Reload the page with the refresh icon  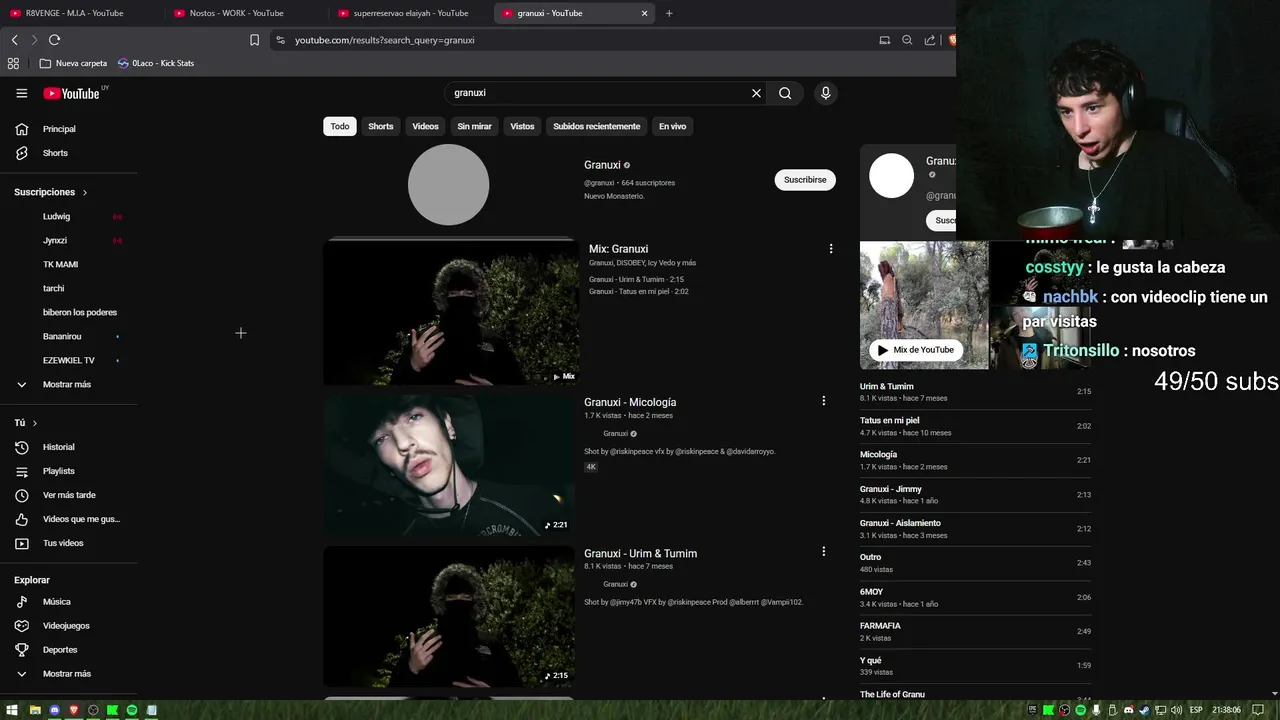(x=54, y=40)
